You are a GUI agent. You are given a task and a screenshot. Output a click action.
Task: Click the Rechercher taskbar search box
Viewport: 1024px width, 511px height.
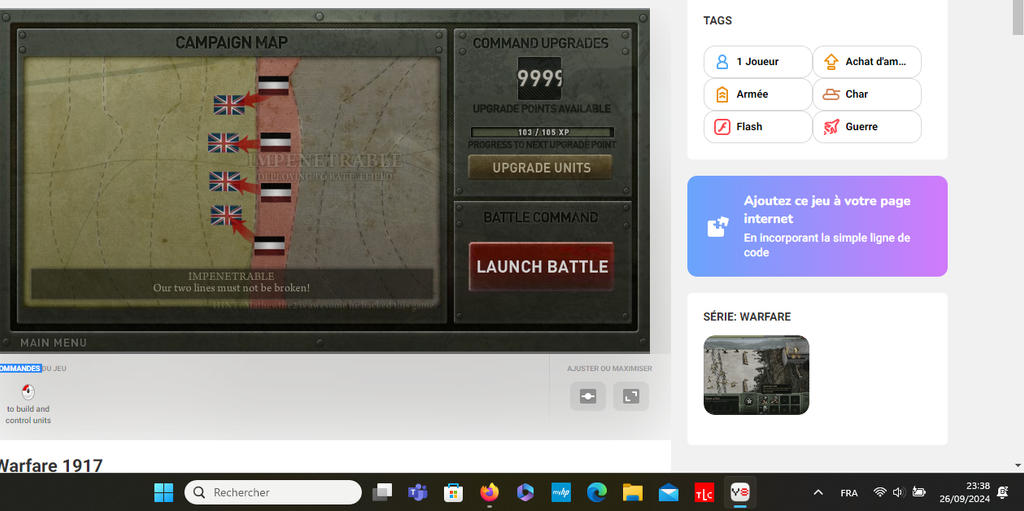pyautogui.click(x=273, y=492)
